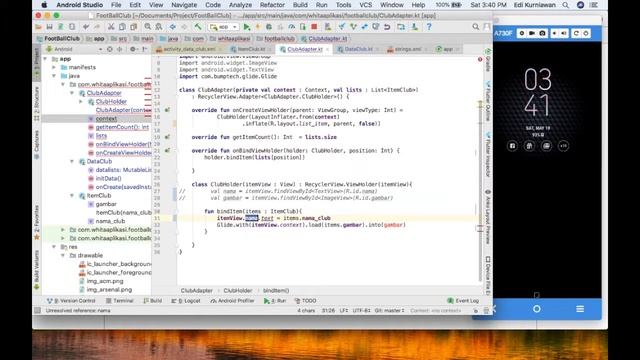Toggle the Project tool window strip button
This screenshot has width=640, height=360.
37,64
